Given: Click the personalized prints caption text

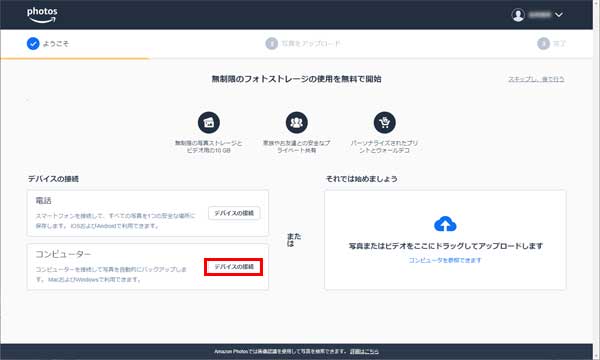Looking at the screenshot, I should [385, 147].
